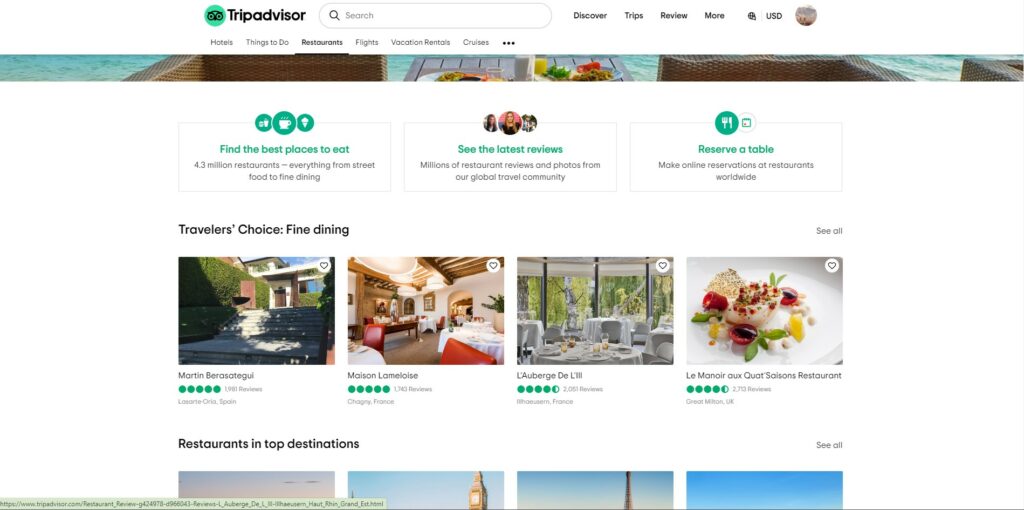Open the USD currency selector
Viewport: 1024px width, 510px height.
point(774,16)
